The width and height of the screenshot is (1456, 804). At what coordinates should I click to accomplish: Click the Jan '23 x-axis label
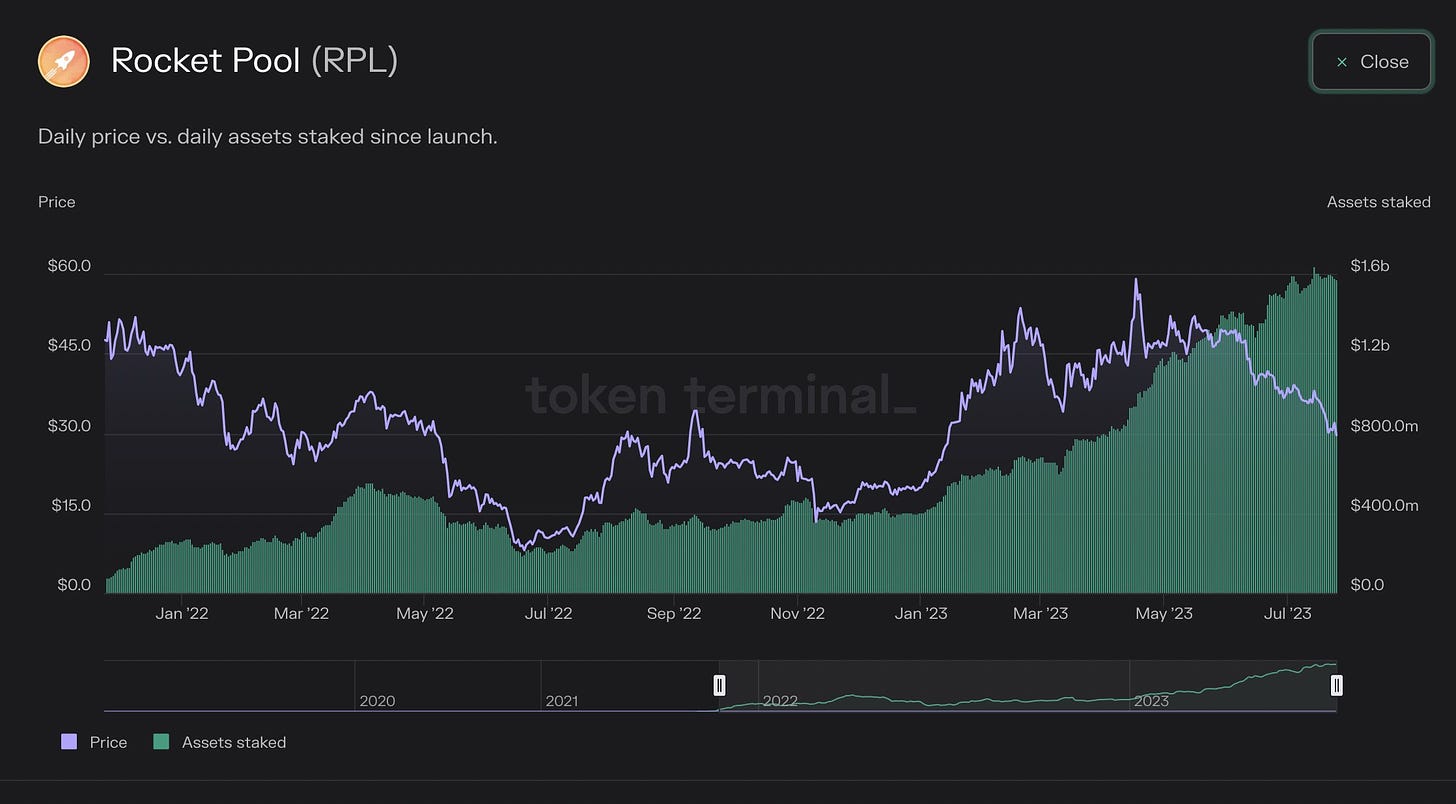[x=921, y=613]
